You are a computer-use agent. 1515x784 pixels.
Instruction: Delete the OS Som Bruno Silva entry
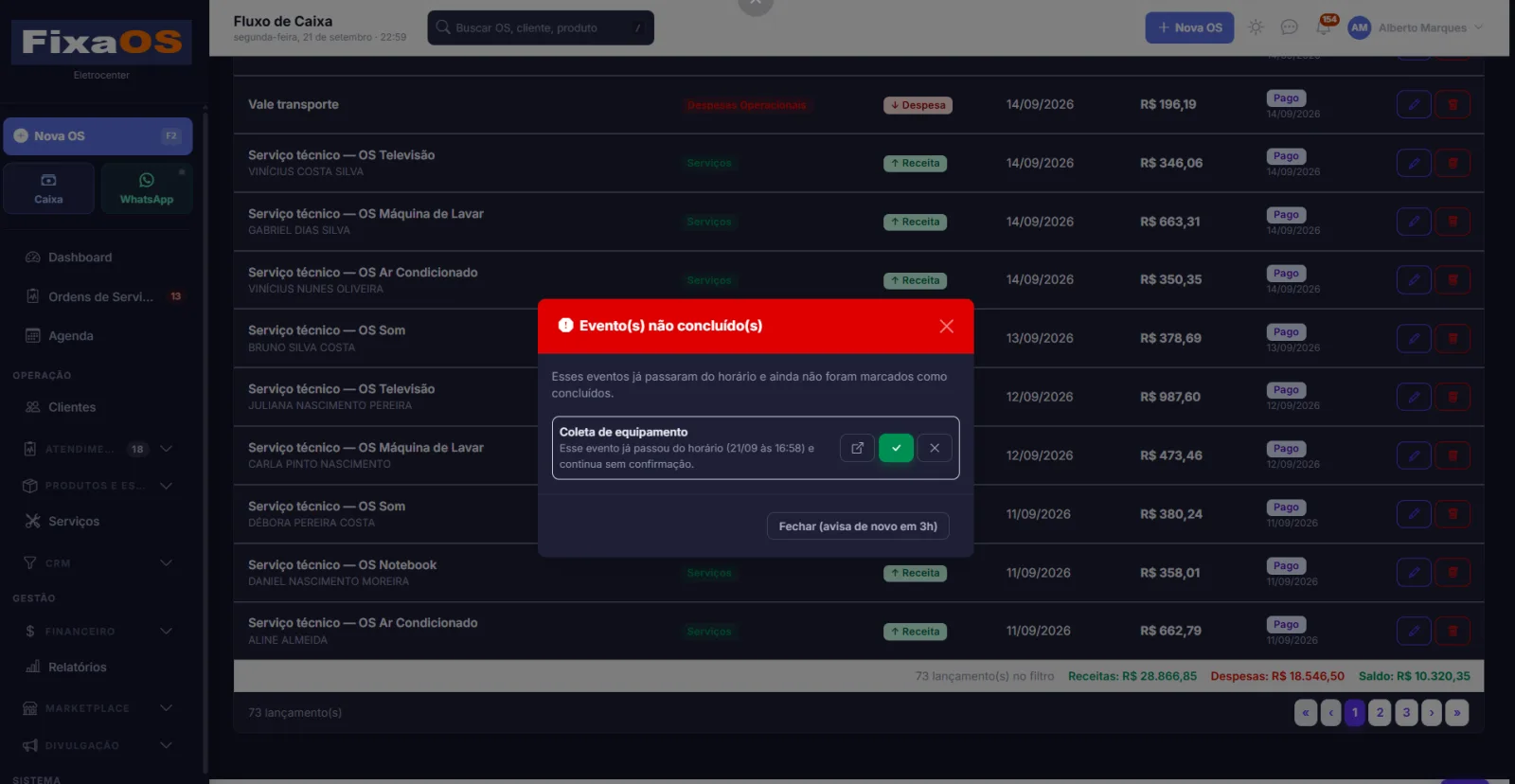(x=1453, y=338)
